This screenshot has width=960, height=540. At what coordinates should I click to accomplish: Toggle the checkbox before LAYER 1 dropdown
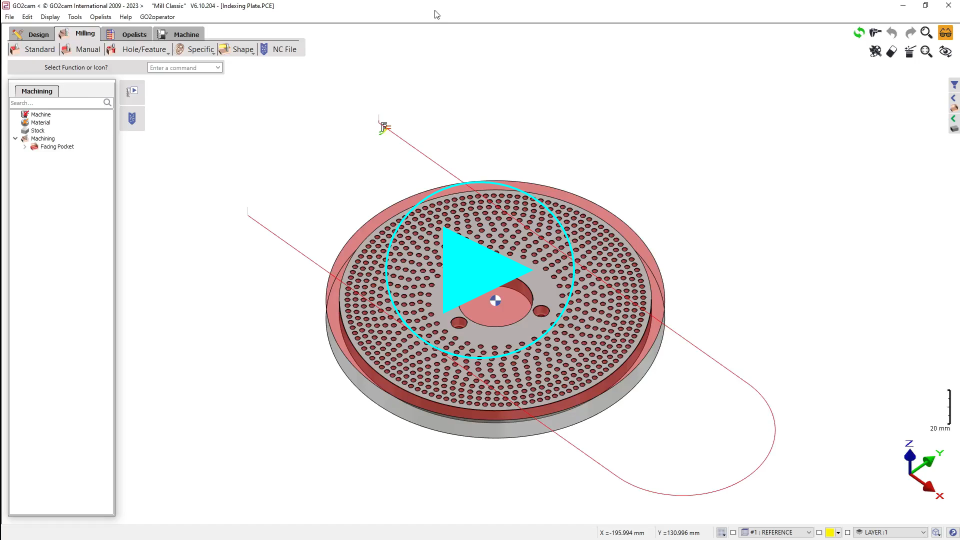pyautogui.click(x=848, y=532)
